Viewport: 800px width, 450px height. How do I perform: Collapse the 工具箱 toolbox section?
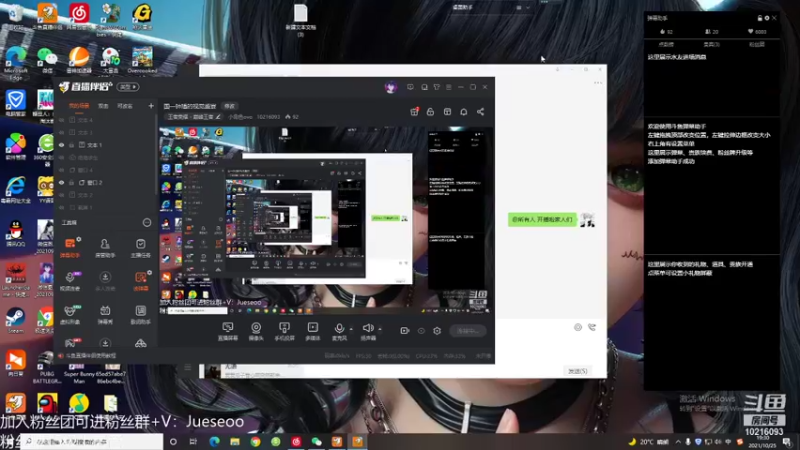coord(147,222)
